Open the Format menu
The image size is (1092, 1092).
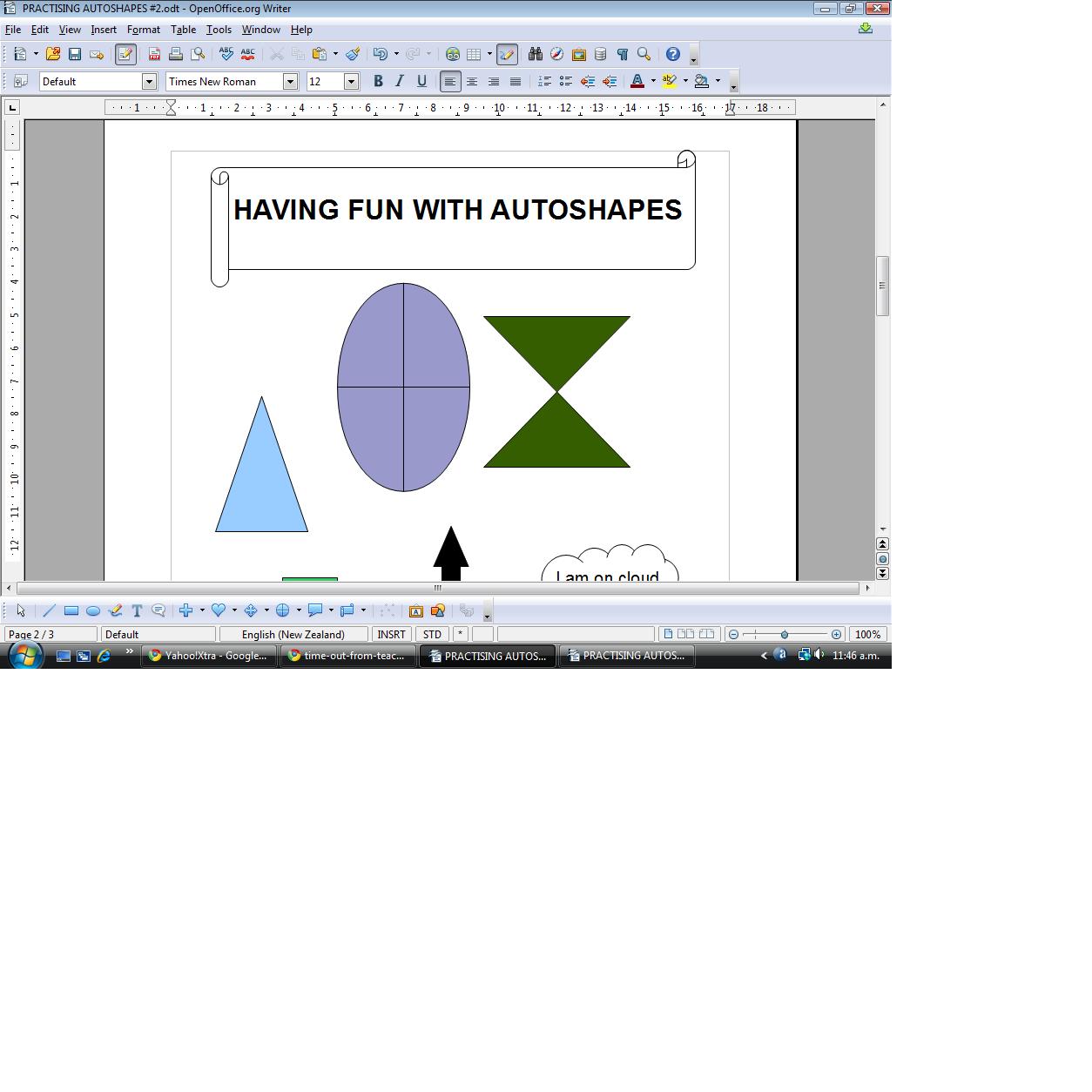pos(143,29)
